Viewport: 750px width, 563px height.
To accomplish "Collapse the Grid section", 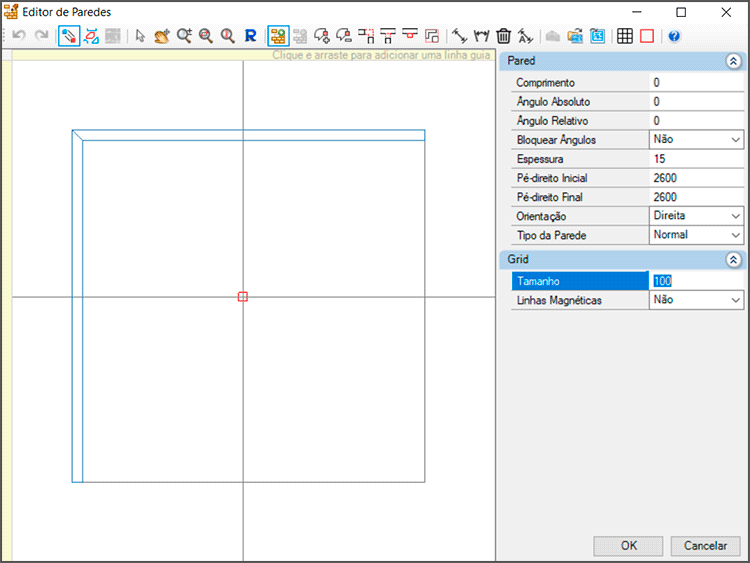I will tap(733, 260).
